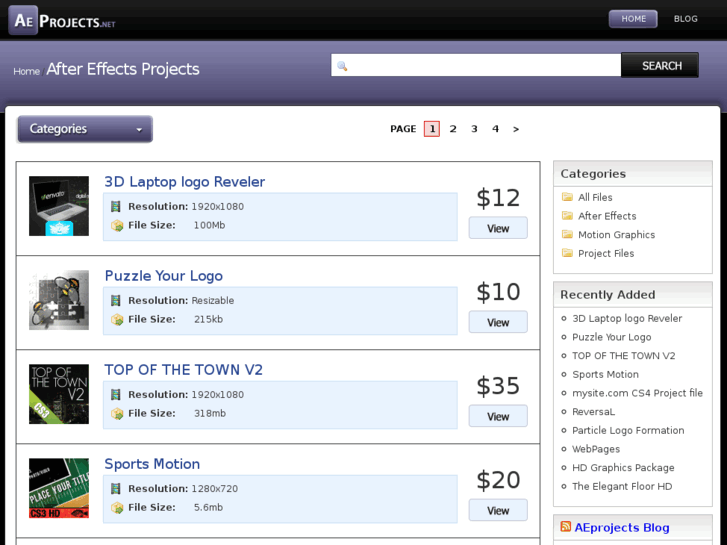This screenshot has width=727, height=545.
Task: Click film icon for 3D Laptop logo Reveler resolution
Action: [116, 206]
